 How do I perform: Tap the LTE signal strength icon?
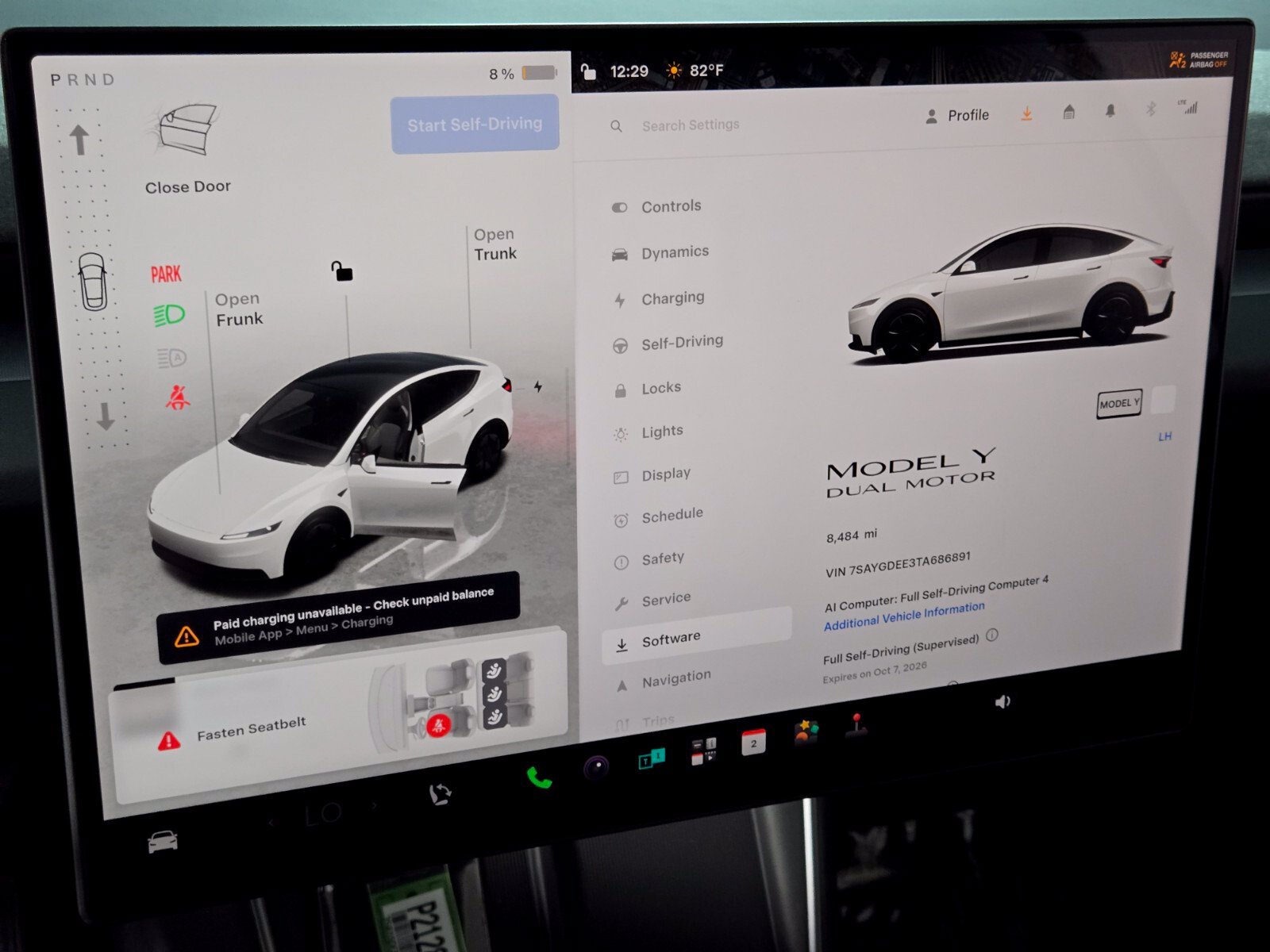coord(1189,106)
